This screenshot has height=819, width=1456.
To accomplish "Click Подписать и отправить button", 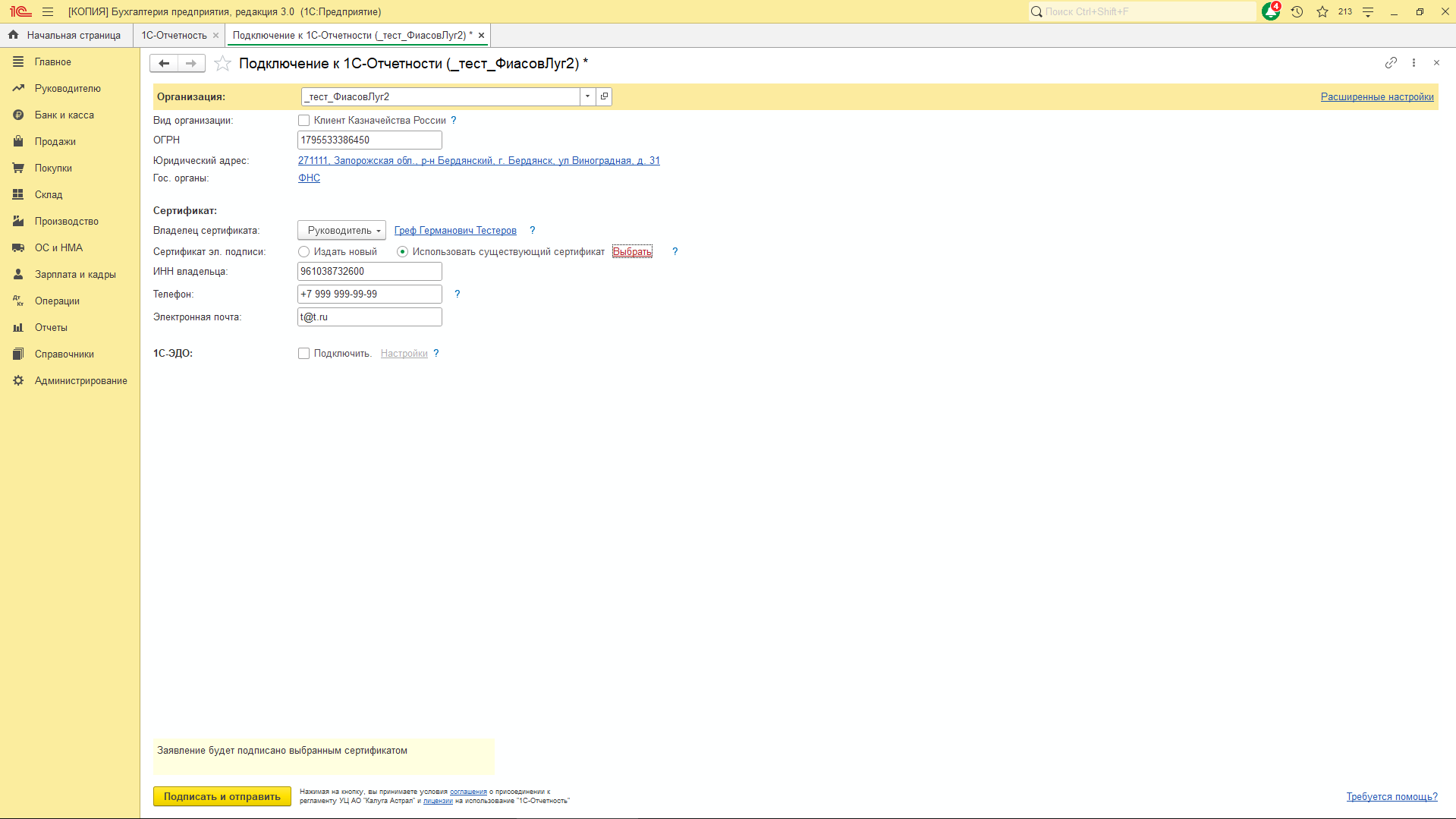I will pyautogui.click(x=222, y=796).
